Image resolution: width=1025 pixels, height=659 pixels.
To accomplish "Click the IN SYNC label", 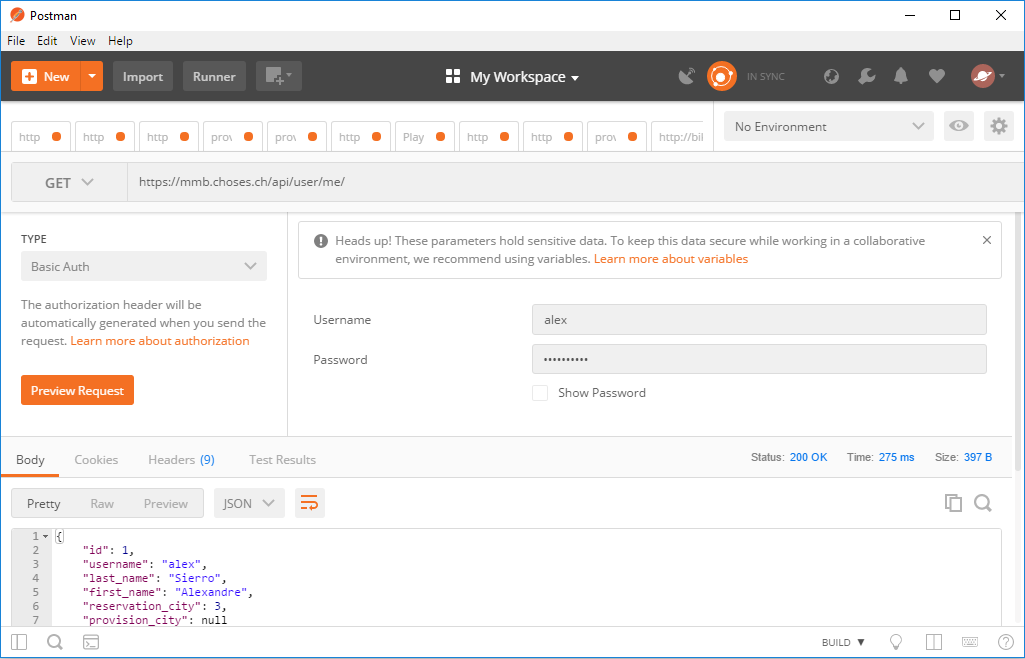I will [x=765, y=76].
